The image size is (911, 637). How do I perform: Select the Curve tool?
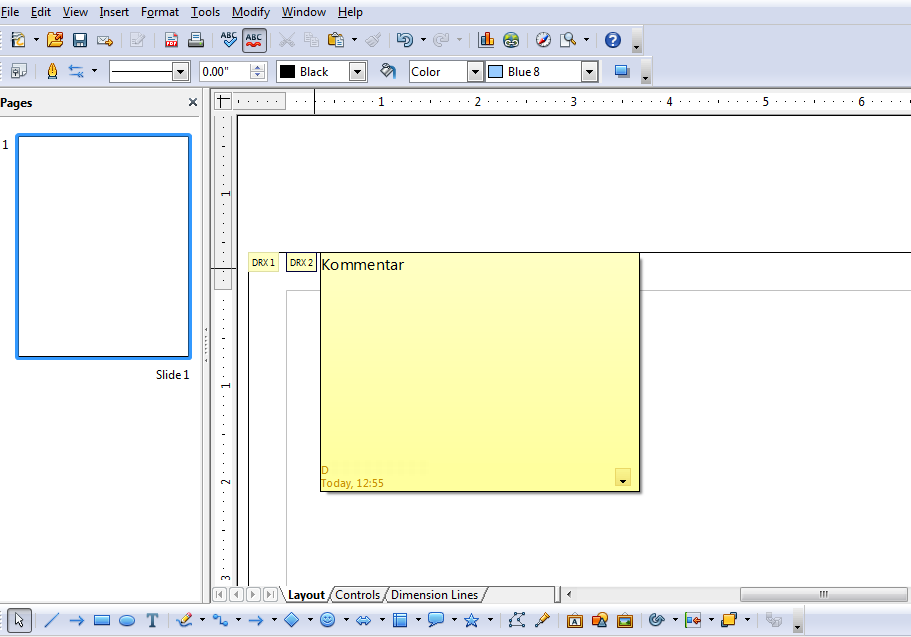coord(186,620)
